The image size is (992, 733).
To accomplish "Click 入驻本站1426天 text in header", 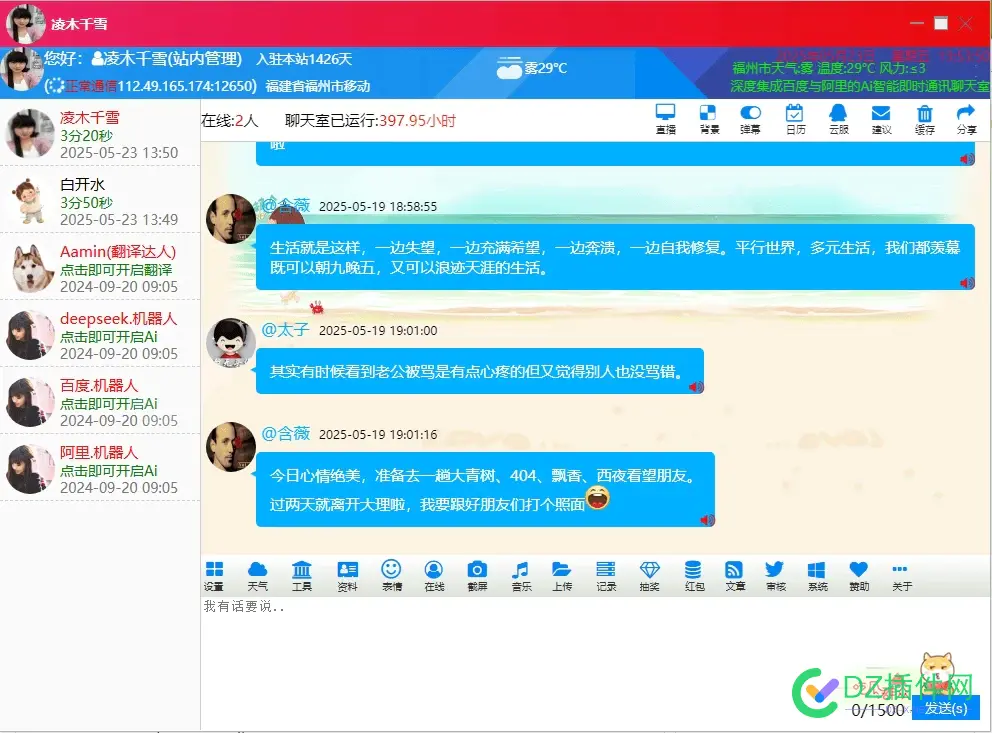I will (x=304, y=59).
